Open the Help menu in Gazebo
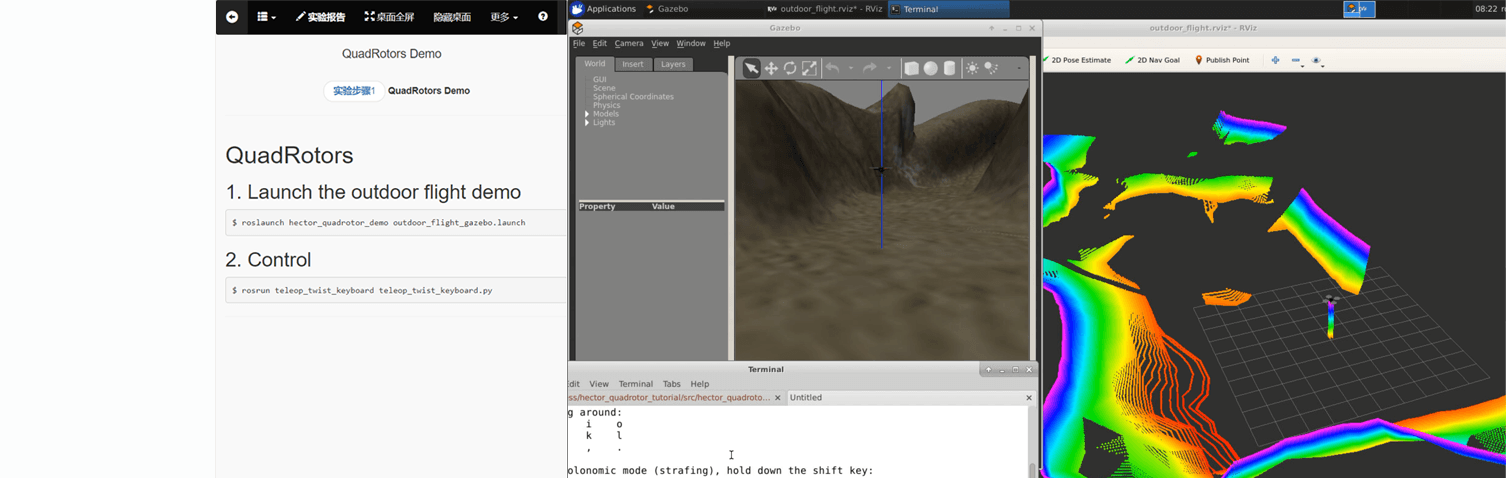Image resolution: width=1506 pixels, height=478 pixels. point(722,43)
